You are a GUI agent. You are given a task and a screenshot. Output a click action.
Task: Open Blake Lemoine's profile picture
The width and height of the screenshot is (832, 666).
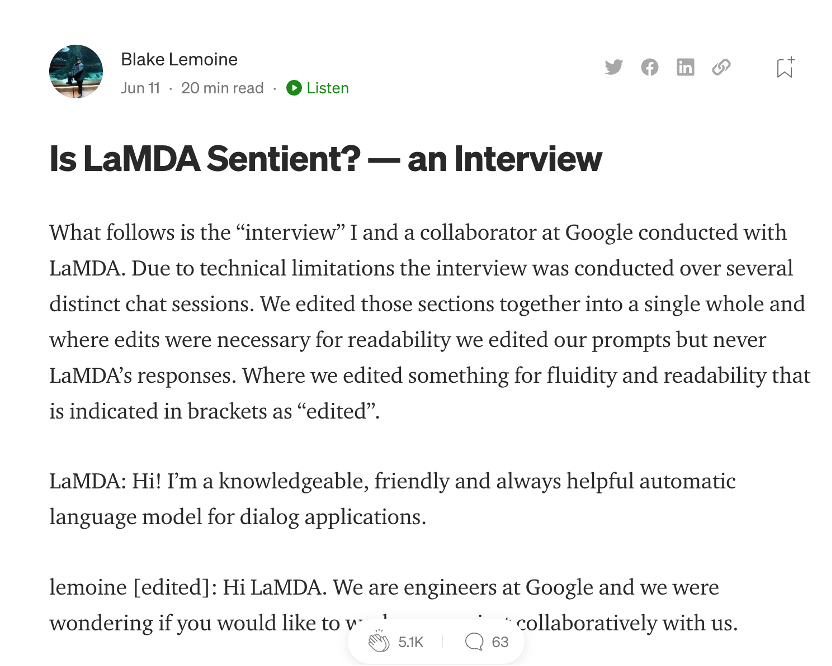pos(76,72)
